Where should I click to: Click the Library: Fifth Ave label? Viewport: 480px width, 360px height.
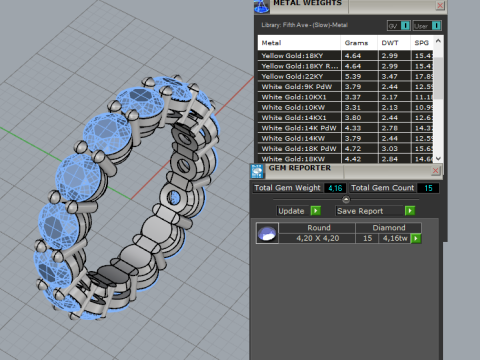304,25
